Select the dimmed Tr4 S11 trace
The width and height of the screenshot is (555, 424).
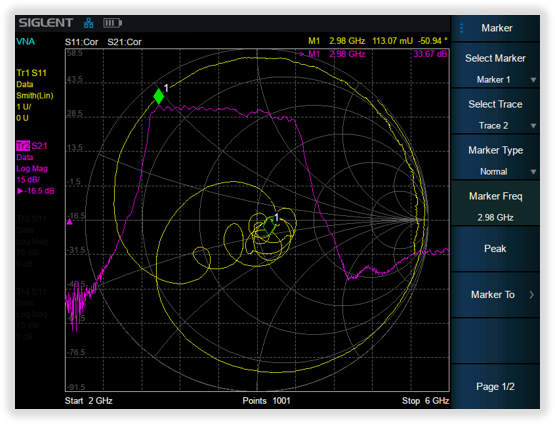(x=32, y=292)
